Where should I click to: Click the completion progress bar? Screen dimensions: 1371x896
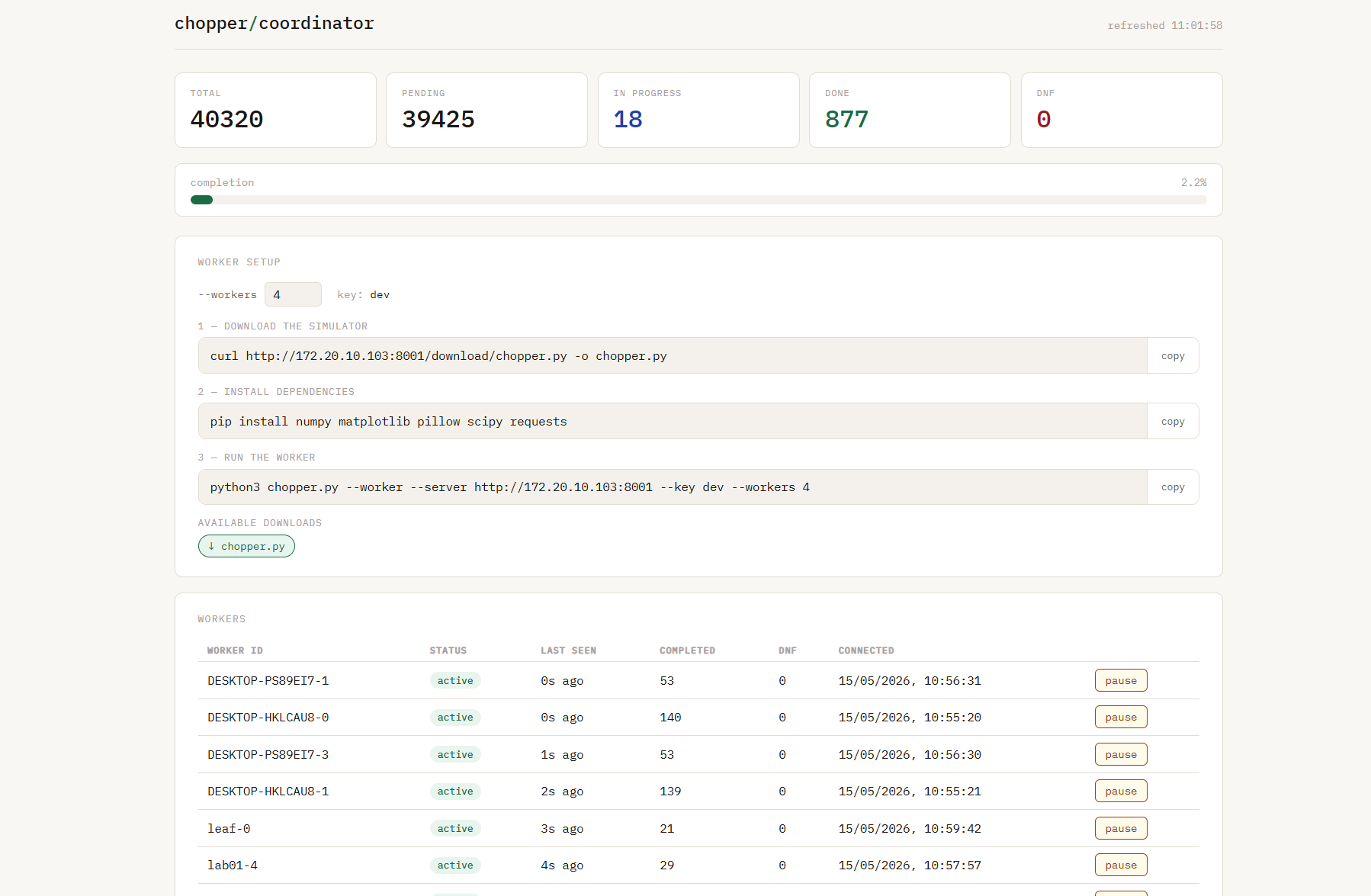[x=698, y=200]
